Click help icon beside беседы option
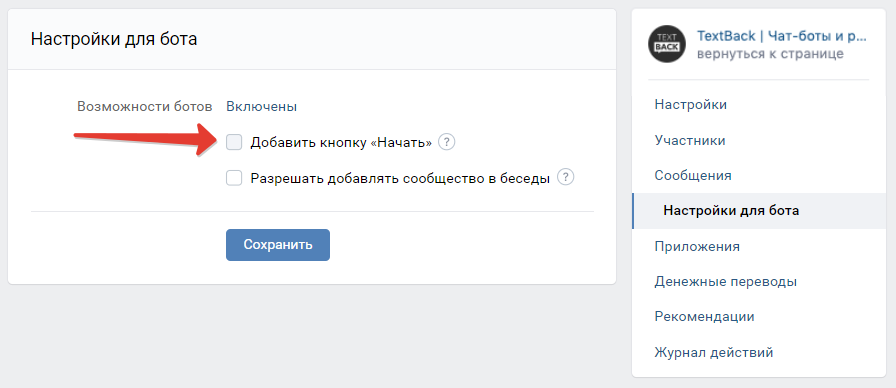This screenshot has height=388, width=896. click(x=565, y=178)
